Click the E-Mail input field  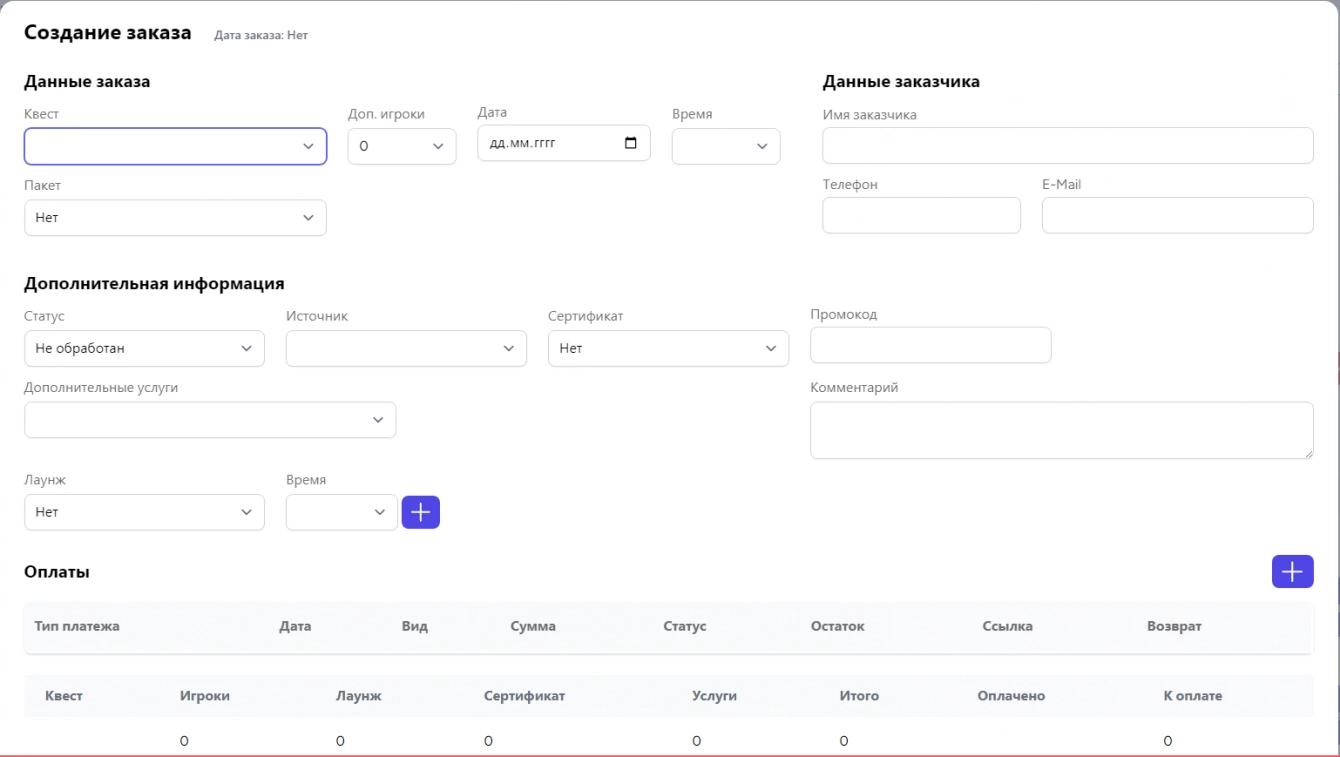(1177, 215)
